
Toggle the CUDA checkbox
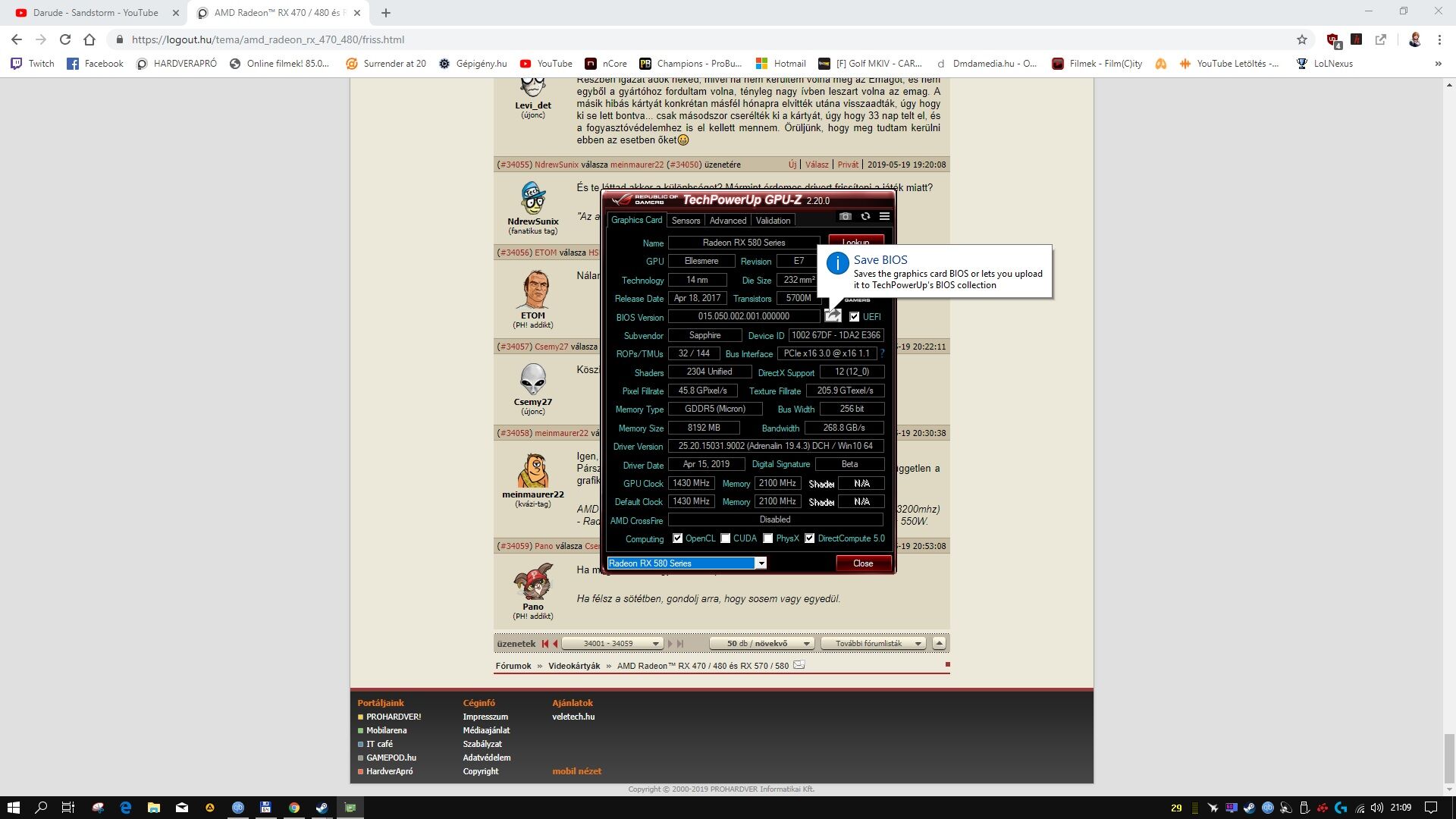pos(726,538)
